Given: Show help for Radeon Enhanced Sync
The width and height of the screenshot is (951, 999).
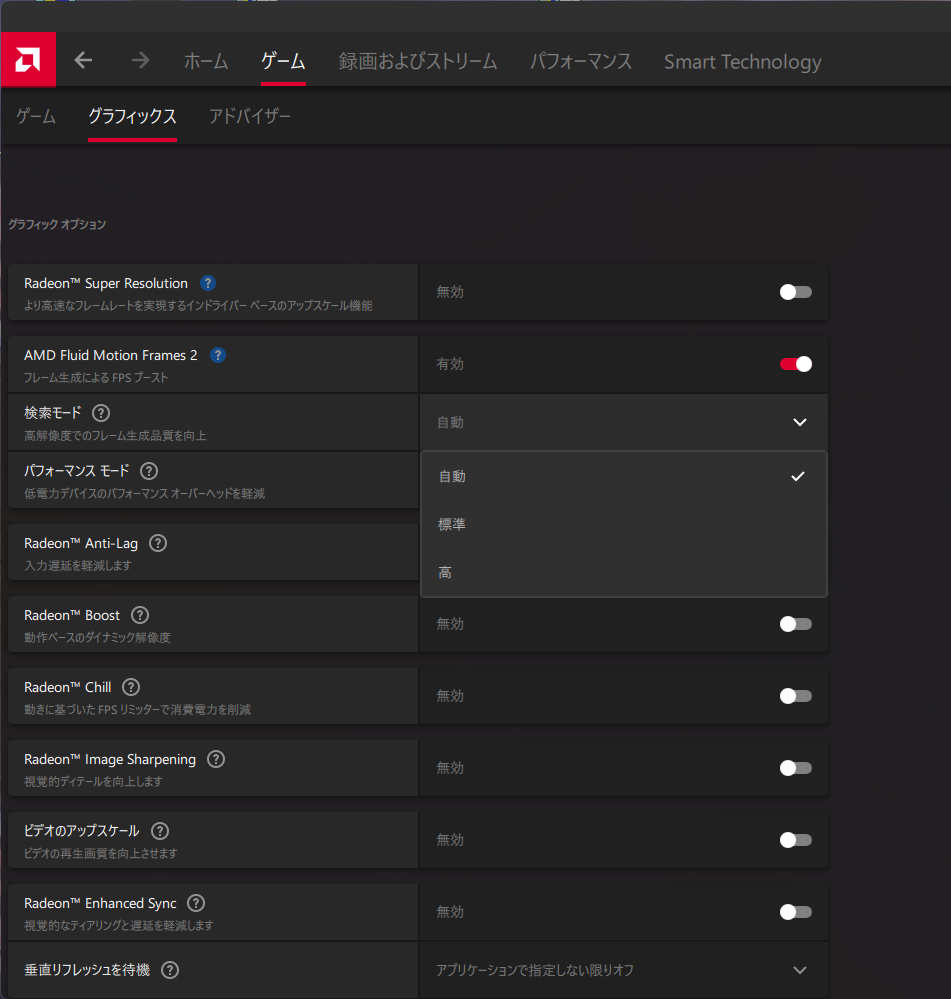Looking at the screenshot, I should [196, 903].
